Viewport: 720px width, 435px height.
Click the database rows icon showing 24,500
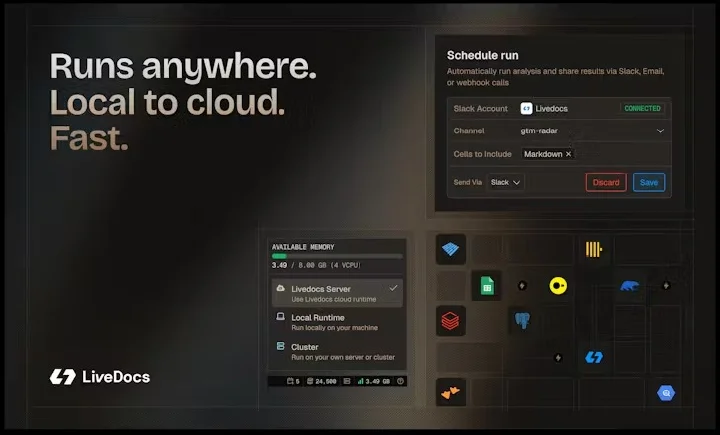coord(321,381)
